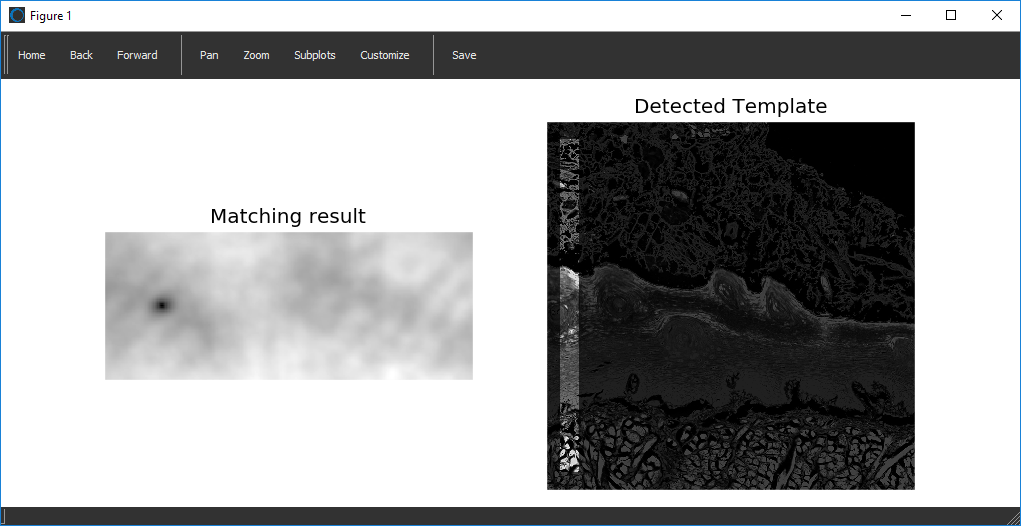The image size is (1021, 526).
Task: Open the Customize axes dialog
Action: (384, 55)
